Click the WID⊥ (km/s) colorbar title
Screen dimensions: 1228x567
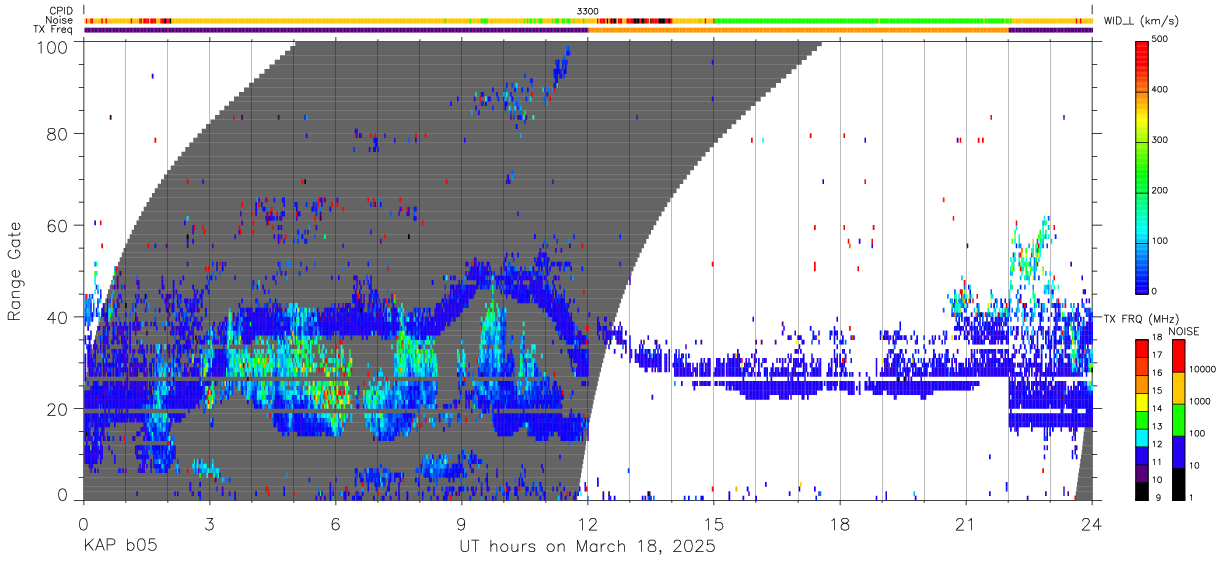click(x=1141, y=20)
